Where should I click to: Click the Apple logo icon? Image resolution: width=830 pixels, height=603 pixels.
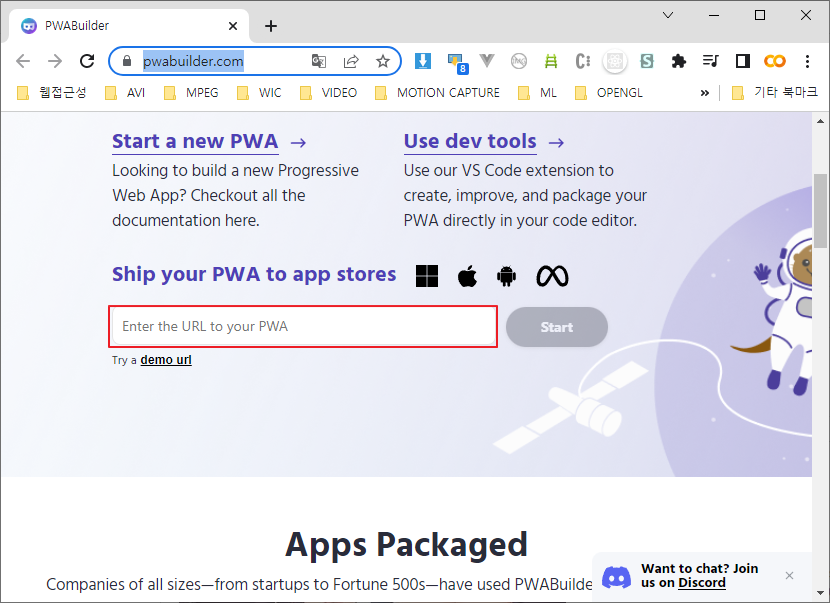[x=467, y=276]
